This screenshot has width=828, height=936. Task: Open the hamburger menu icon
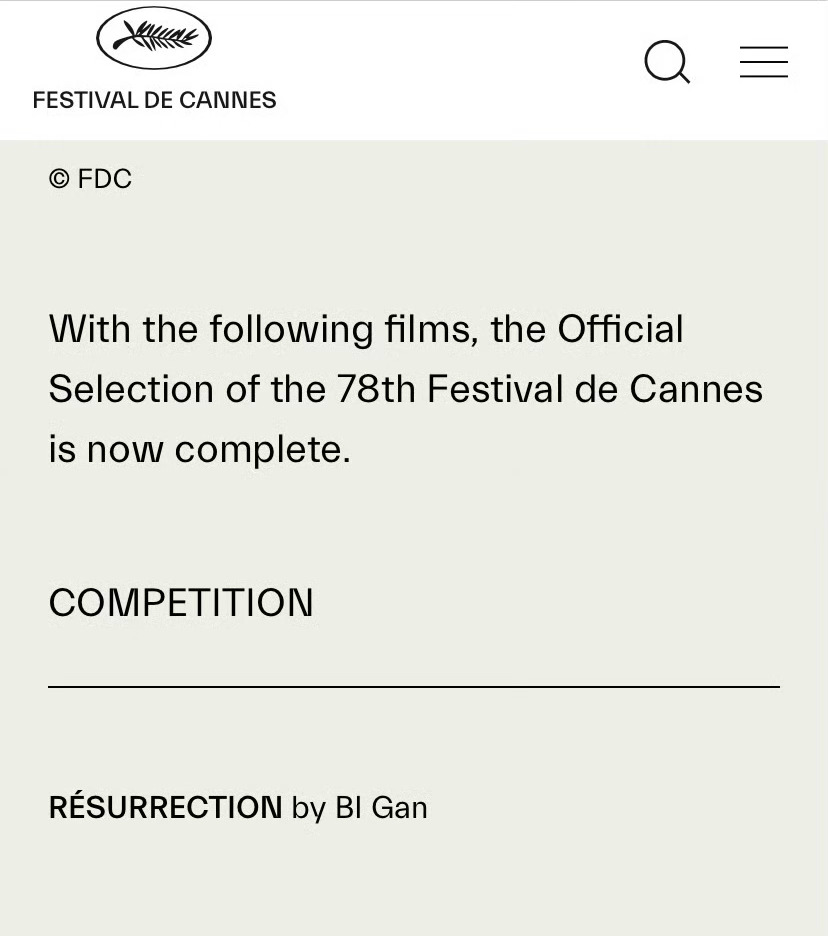pos(764,61)
